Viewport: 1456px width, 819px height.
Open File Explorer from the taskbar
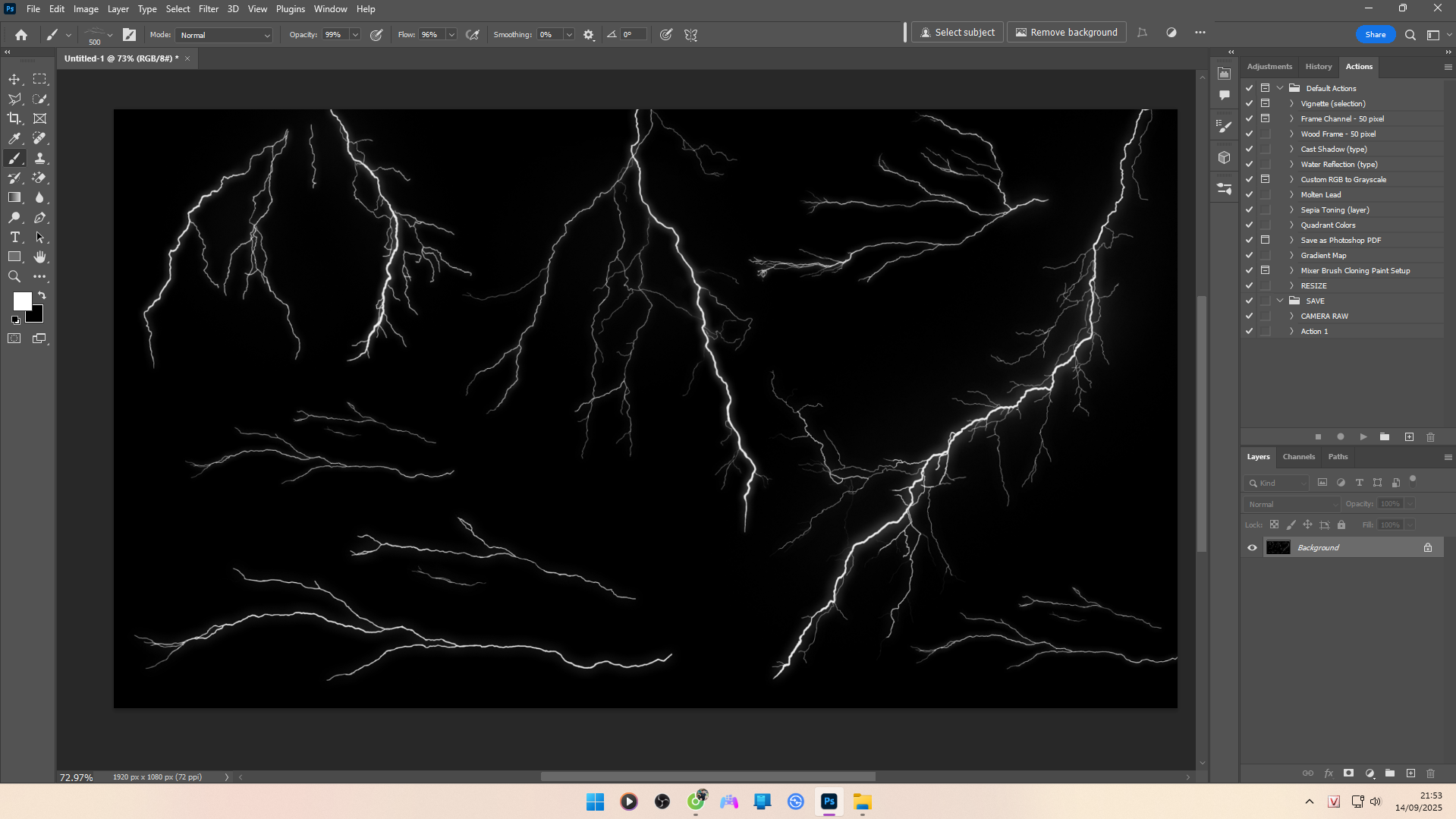[x=862, y=802]
